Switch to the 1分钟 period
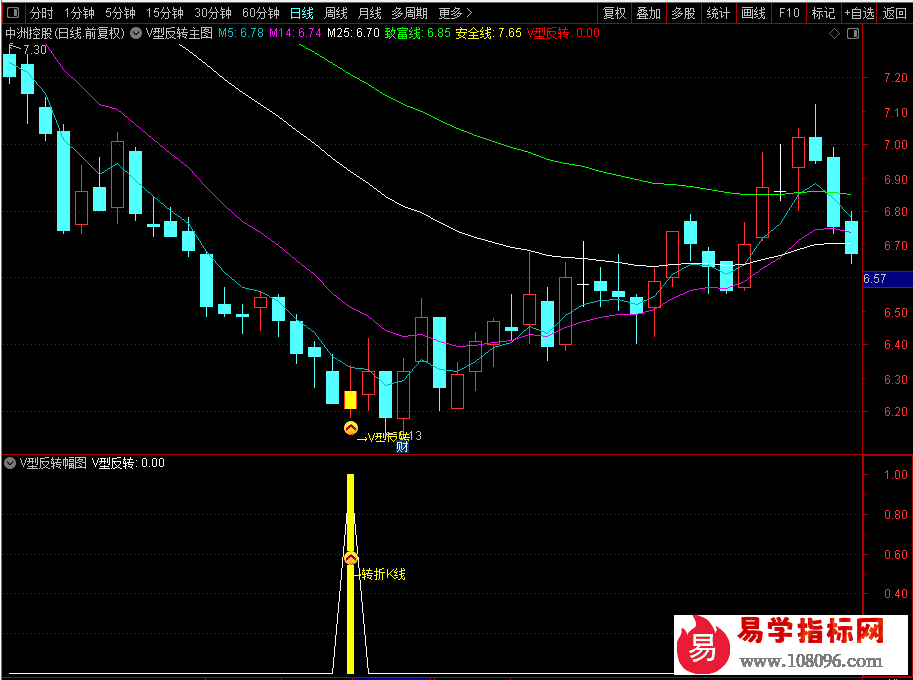The image size is (913, 680). pos(79,13)
